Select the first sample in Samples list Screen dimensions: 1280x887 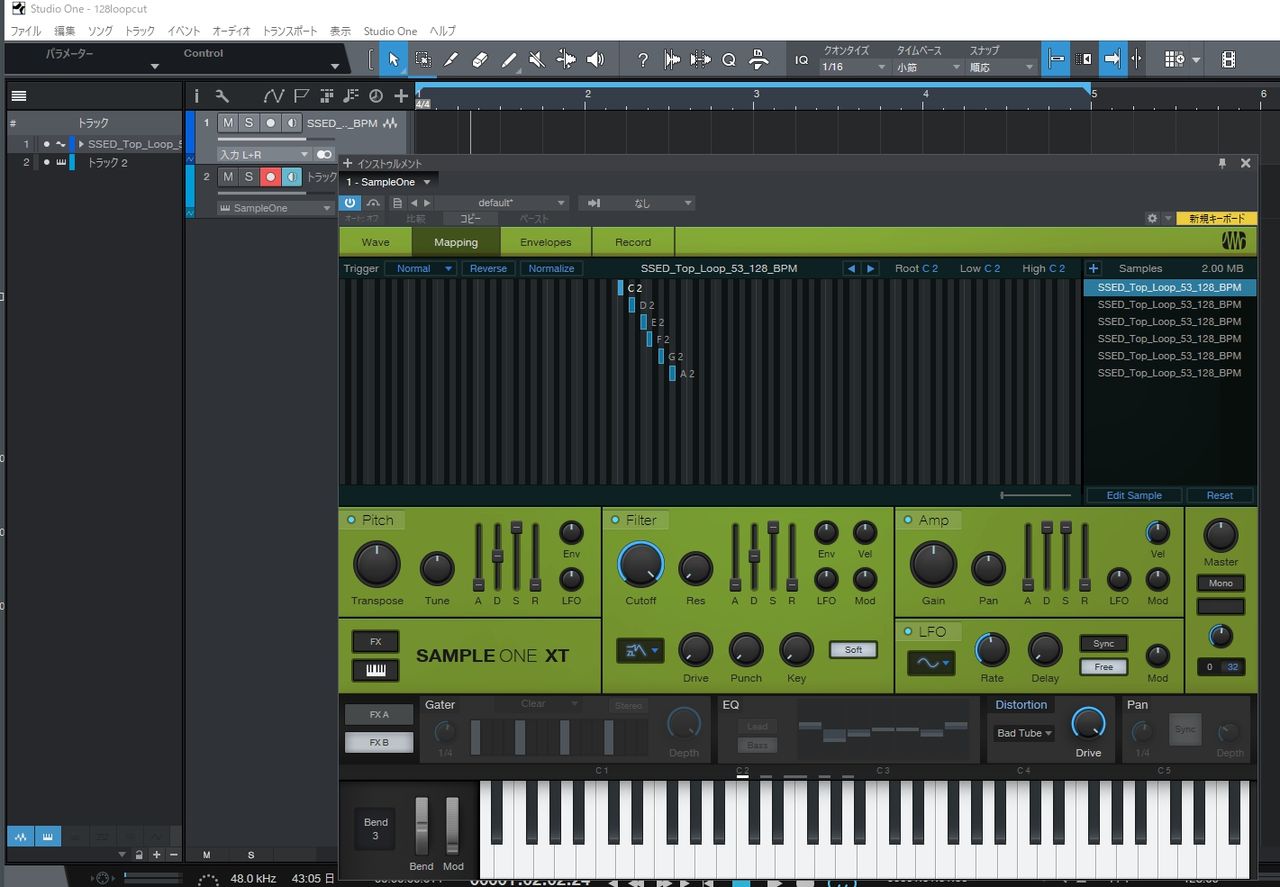pyautogui.click(x=1169, y=287)
